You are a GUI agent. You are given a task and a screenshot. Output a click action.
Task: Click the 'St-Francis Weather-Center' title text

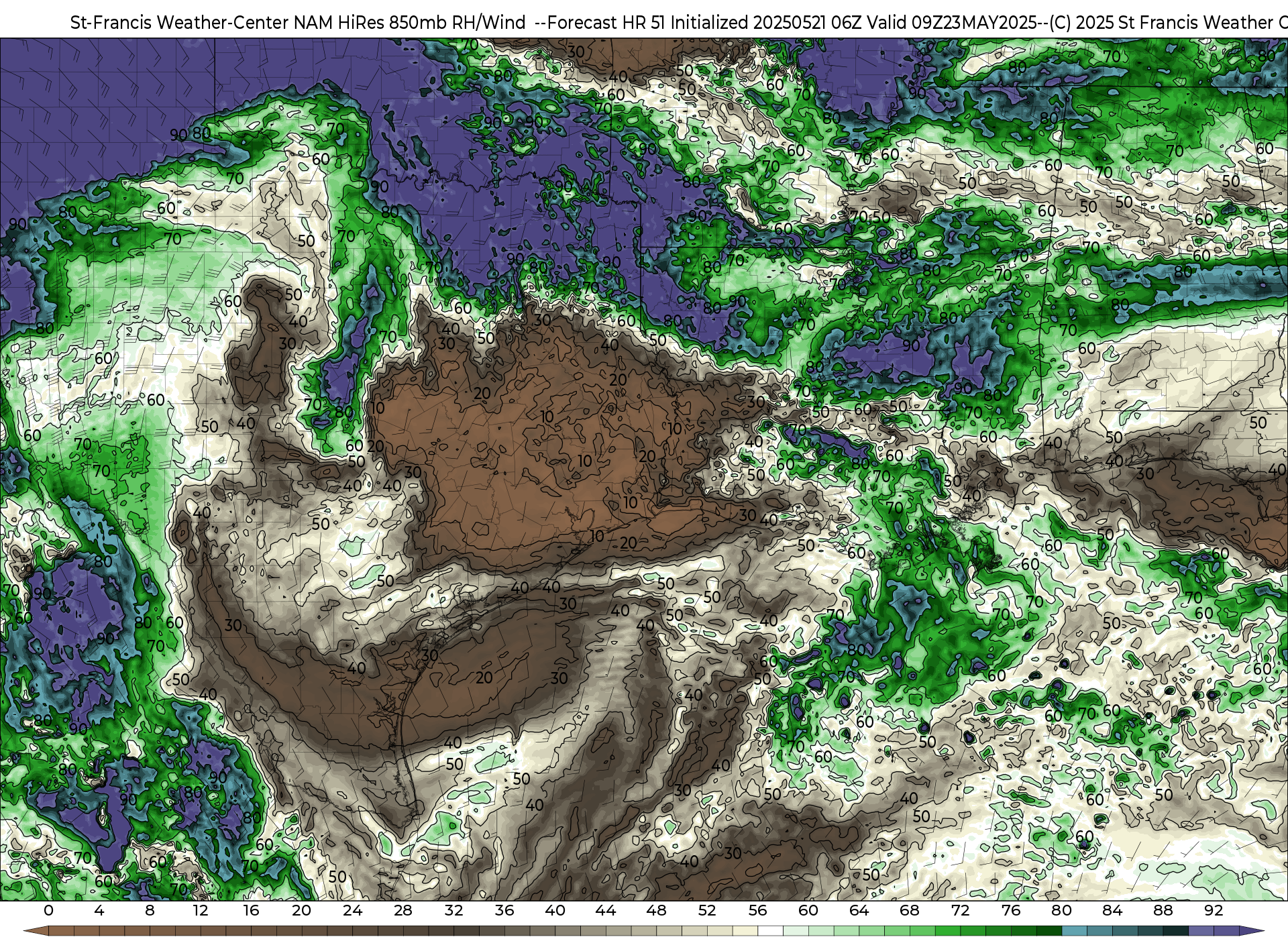tap(180, 23)
